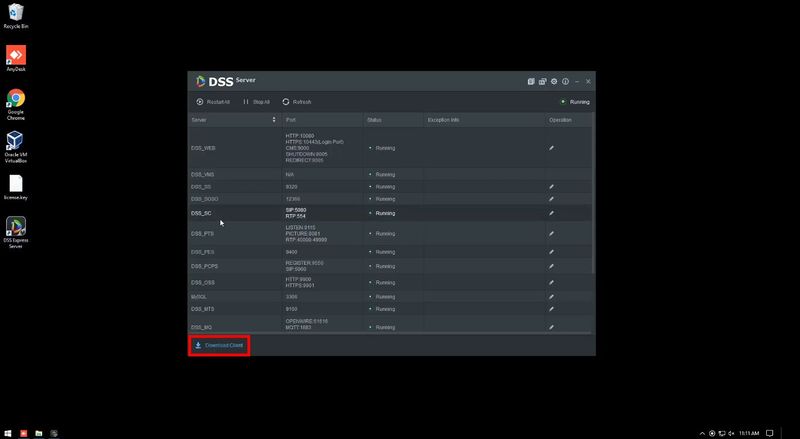Screen dimensions: 800x439
Task: Click the Running status of DSS_WEB
Action: tap(382, 148)
